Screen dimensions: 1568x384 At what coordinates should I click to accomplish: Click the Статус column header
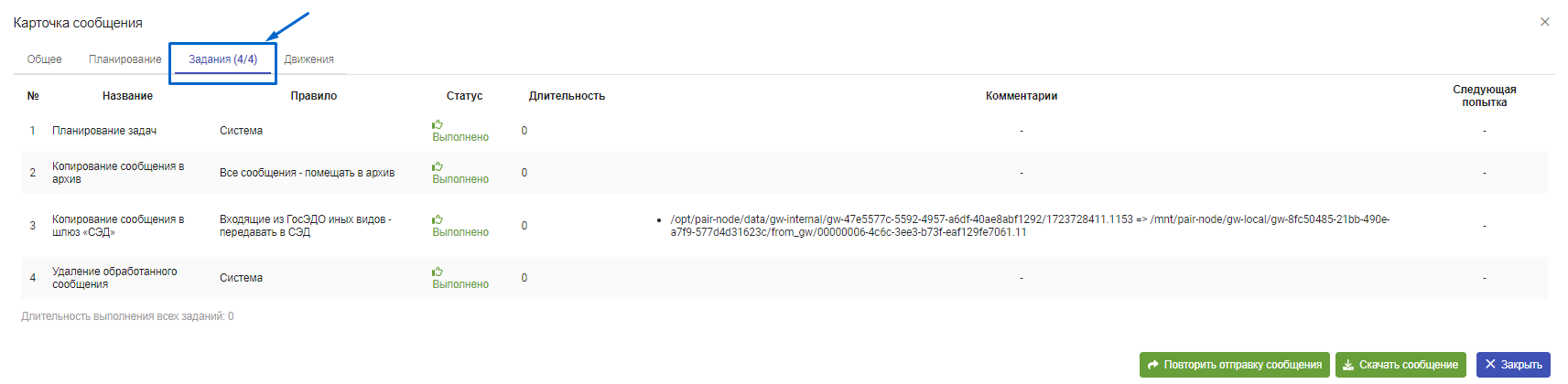[464, 96]
